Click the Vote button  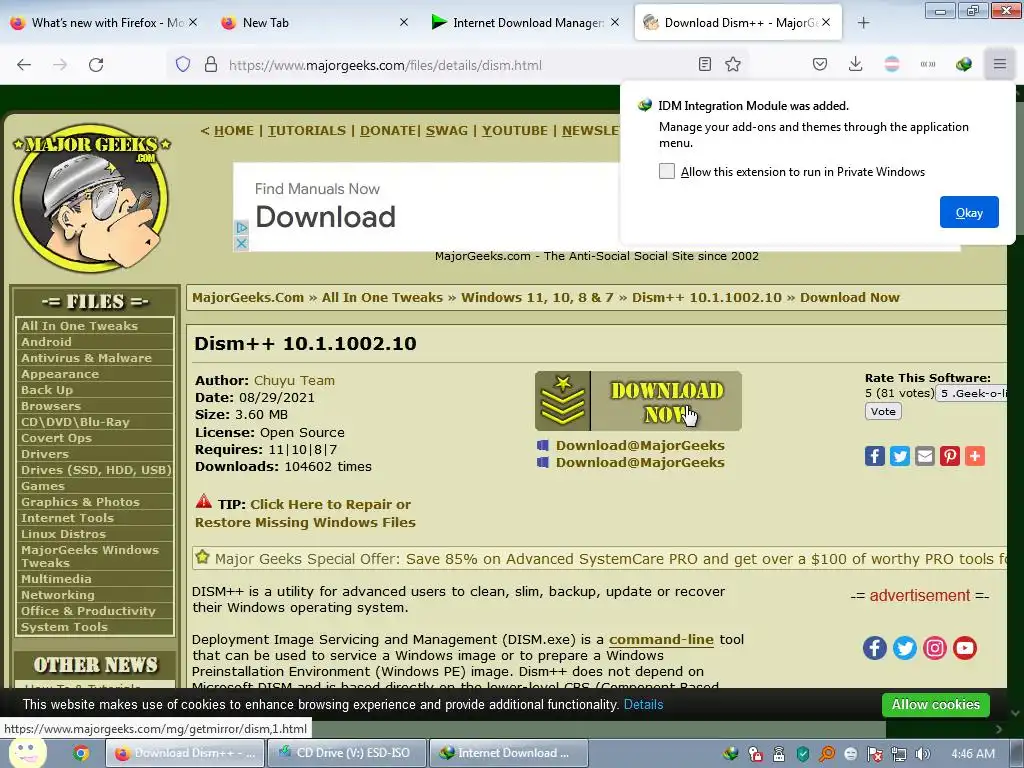click(x=883, y=411)
